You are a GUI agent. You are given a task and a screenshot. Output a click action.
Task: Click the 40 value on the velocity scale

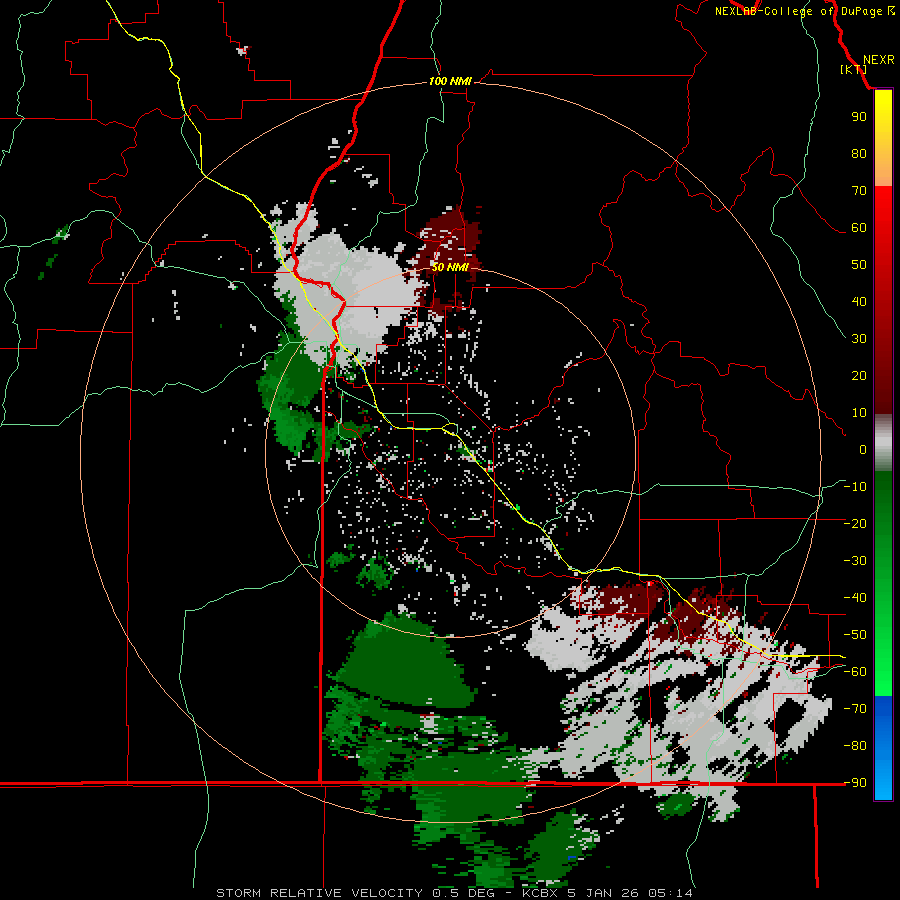859,302
